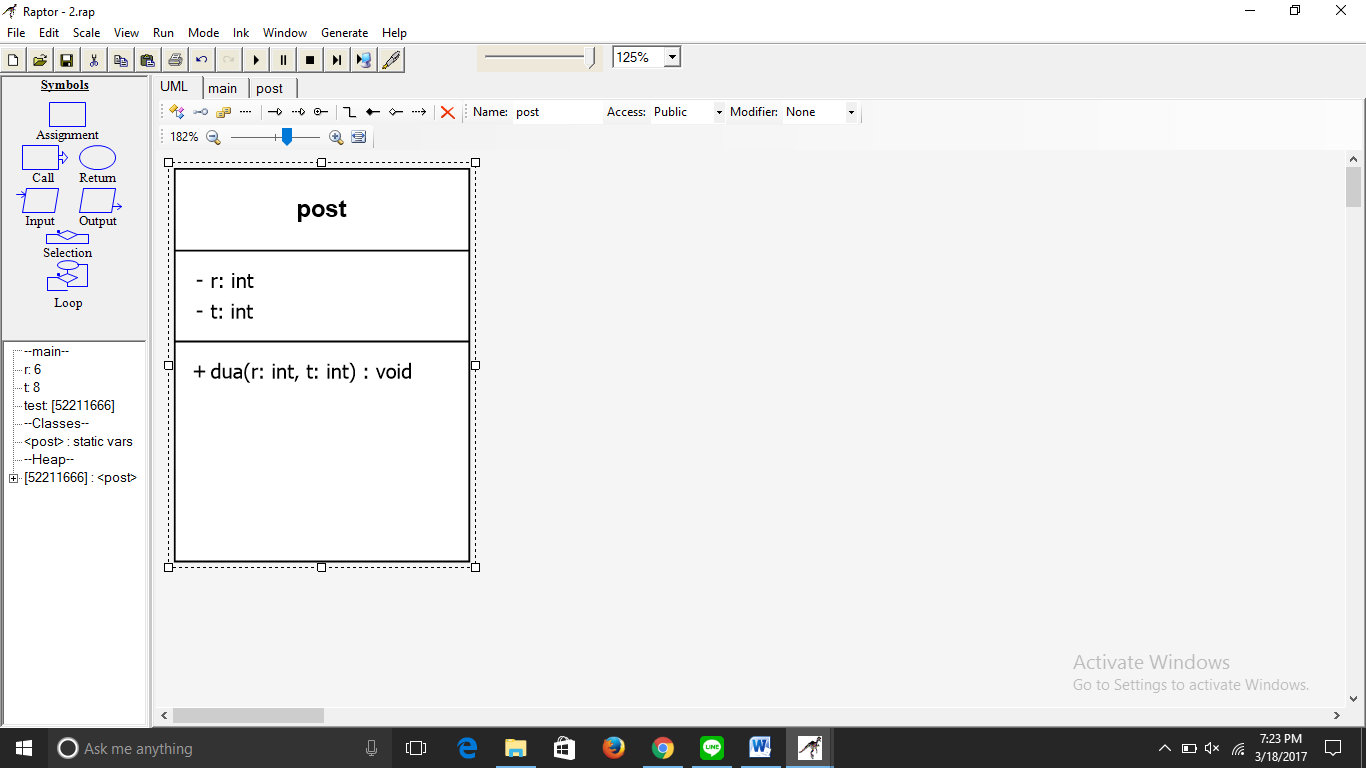
Task: Select the stepped-line association tool
Action: (x=350, y=112)
